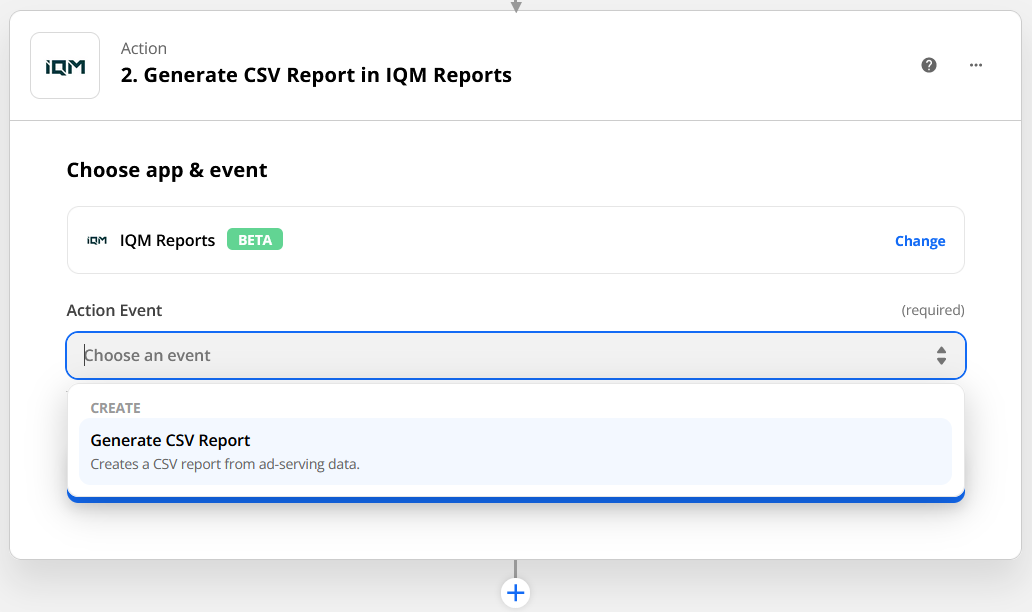The image size is (1032, 612).
Task: Add a step with the plus button
Action: (515, 593)
